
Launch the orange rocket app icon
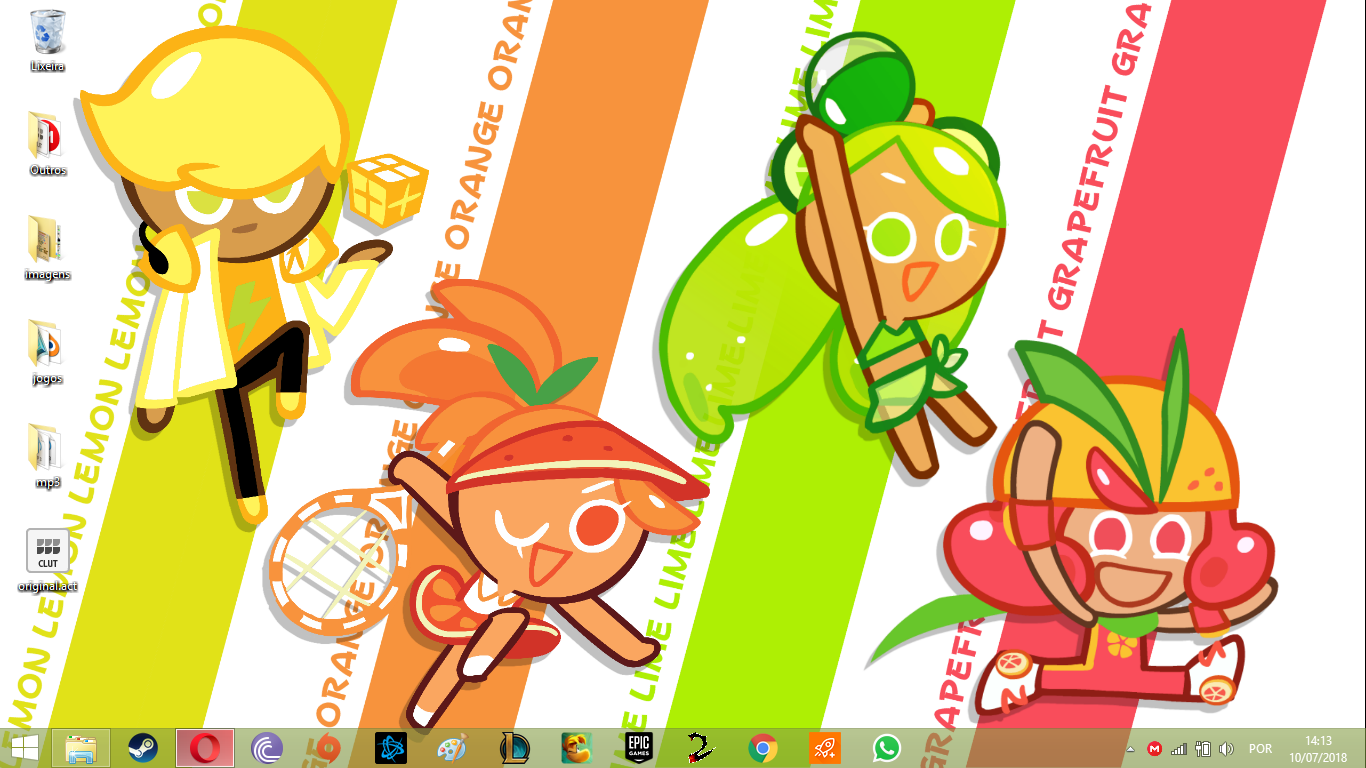click(825, 748)
